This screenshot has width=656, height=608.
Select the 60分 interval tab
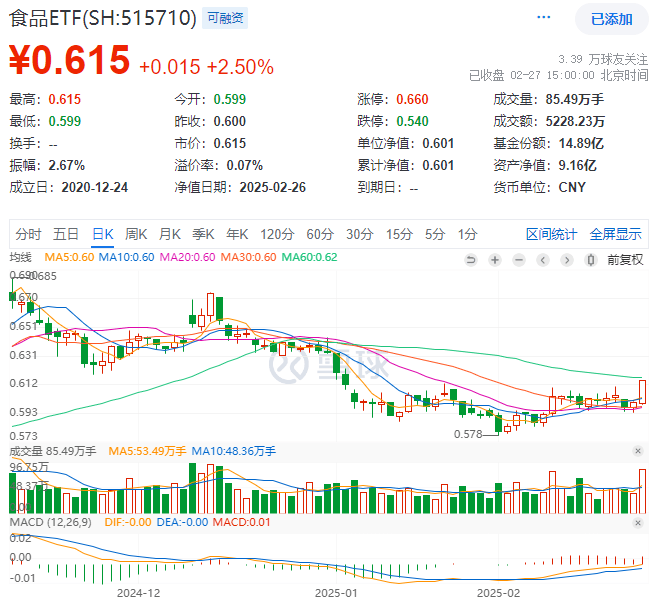point(319,234)
